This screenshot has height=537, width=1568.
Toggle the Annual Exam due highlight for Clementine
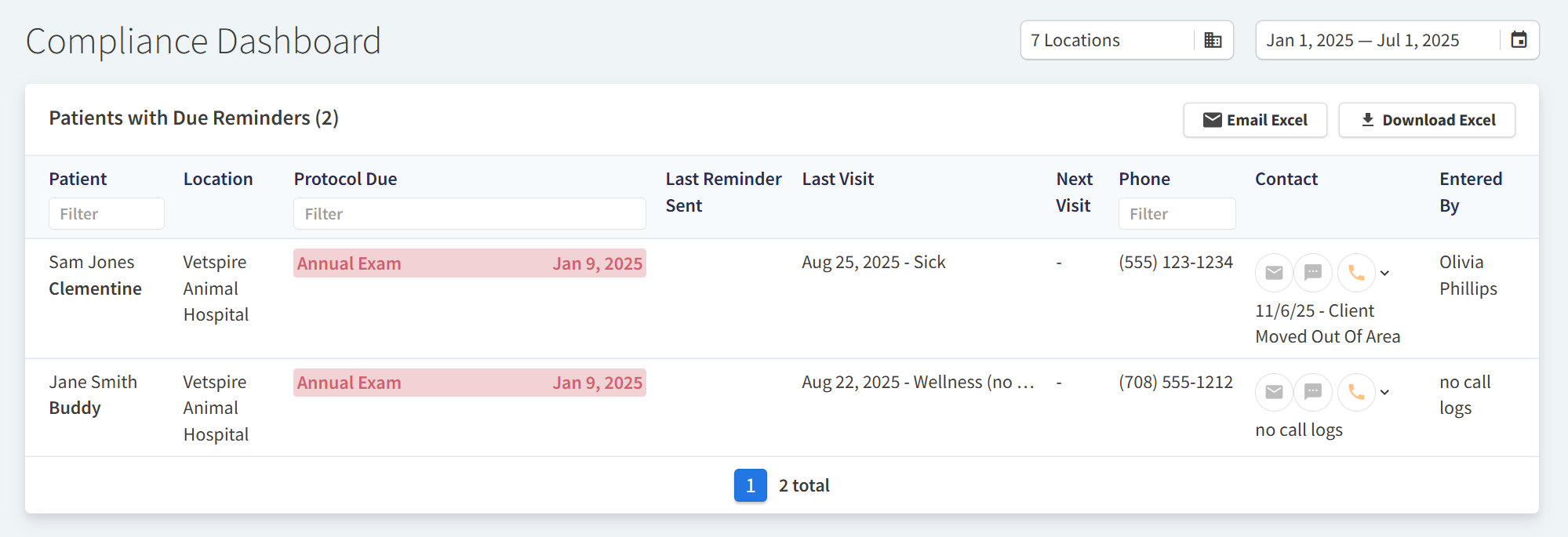click(x=469, y=263)
